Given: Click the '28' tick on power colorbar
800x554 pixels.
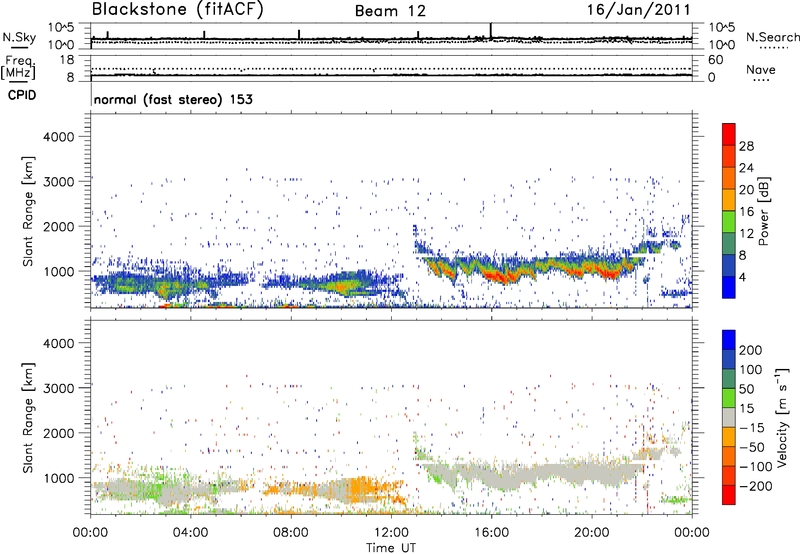Looking at the screenshot, I should click(746, 146).
